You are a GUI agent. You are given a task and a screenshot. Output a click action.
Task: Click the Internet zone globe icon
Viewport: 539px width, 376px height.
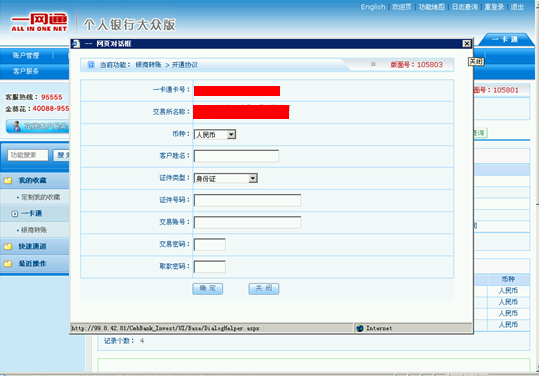tap(360, 328)
